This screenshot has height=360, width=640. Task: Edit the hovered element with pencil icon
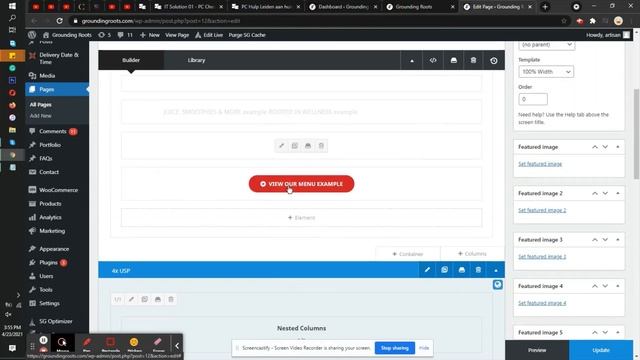(281, 146)
